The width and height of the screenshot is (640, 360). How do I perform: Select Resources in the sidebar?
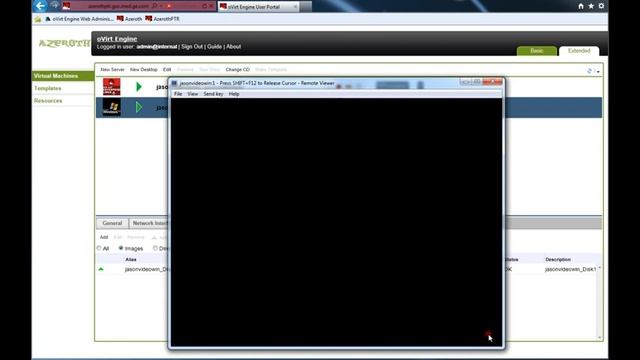pos(48,100)
